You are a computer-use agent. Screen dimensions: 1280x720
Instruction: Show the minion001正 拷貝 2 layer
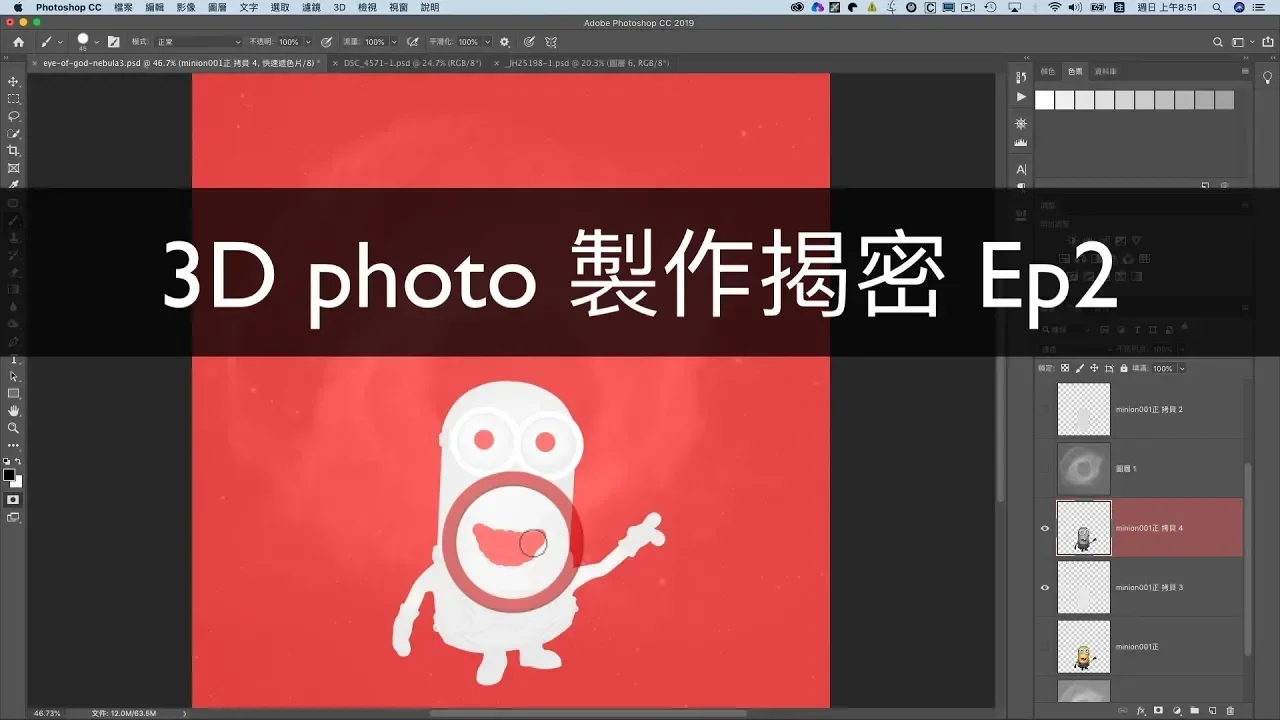[1045, 409]
